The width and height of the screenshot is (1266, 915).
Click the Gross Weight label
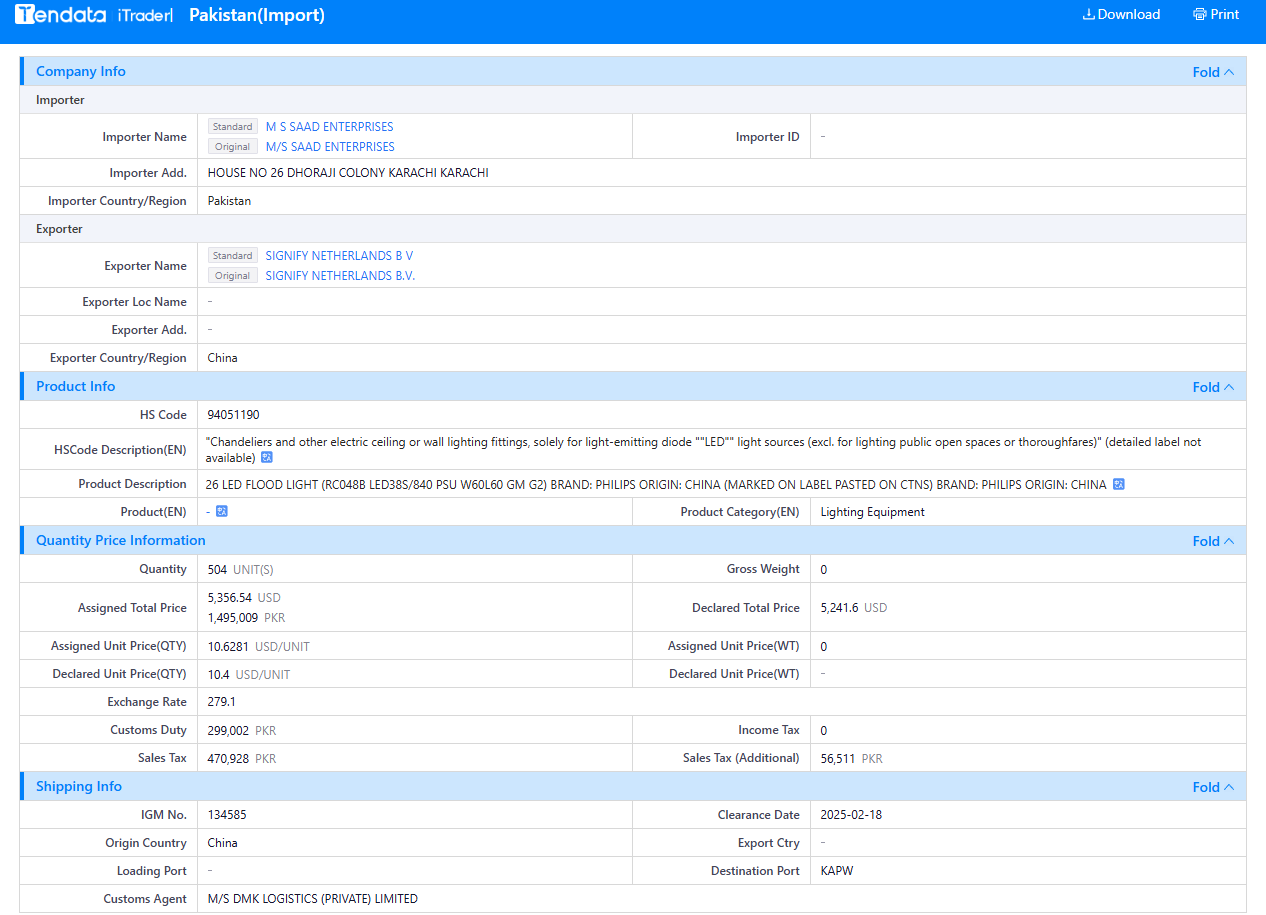tap(763, 570)
